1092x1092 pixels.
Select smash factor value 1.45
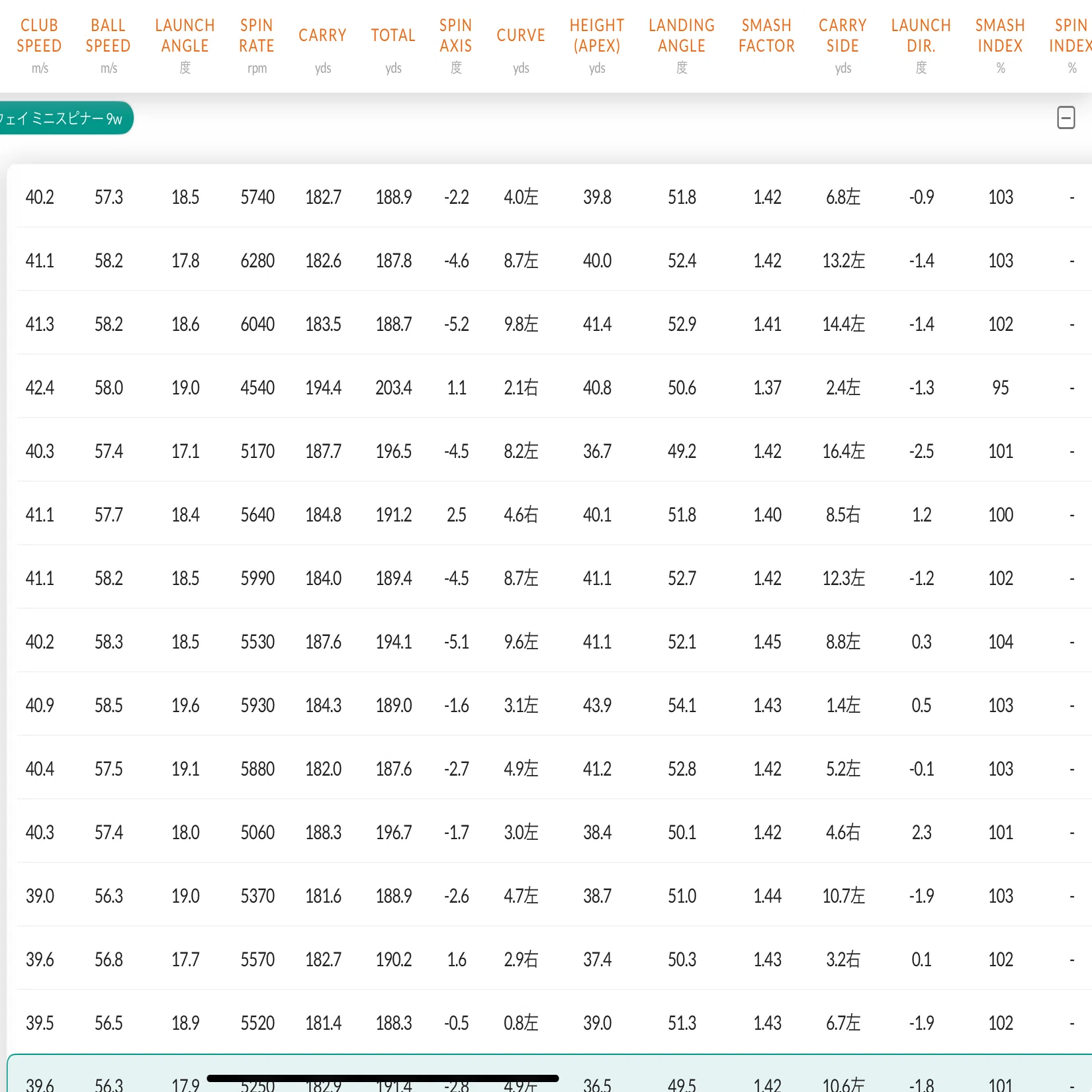(767, 642)
